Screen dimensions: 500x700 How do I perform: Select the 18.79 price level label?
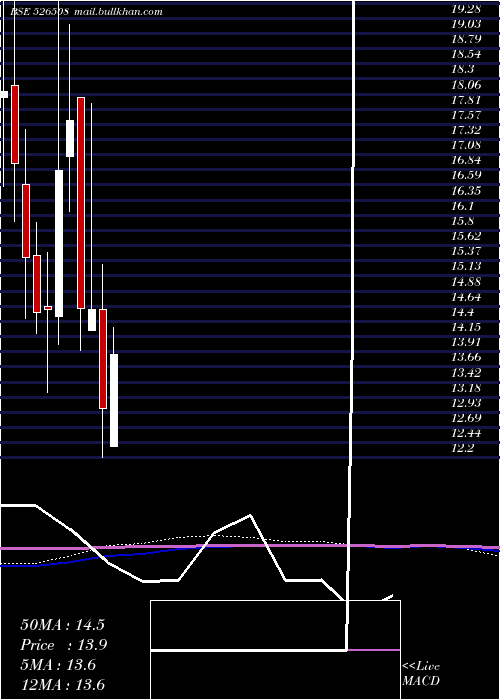466,39
